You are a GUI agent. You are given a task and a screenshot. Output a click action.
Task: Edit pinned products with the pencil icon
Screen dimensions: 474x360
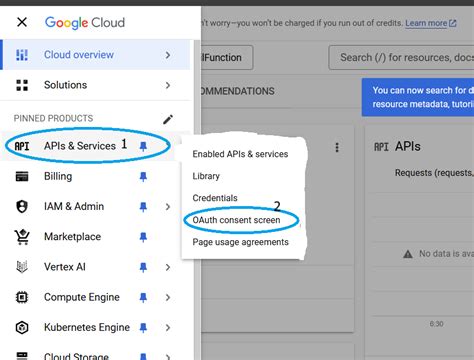(168, 119)
